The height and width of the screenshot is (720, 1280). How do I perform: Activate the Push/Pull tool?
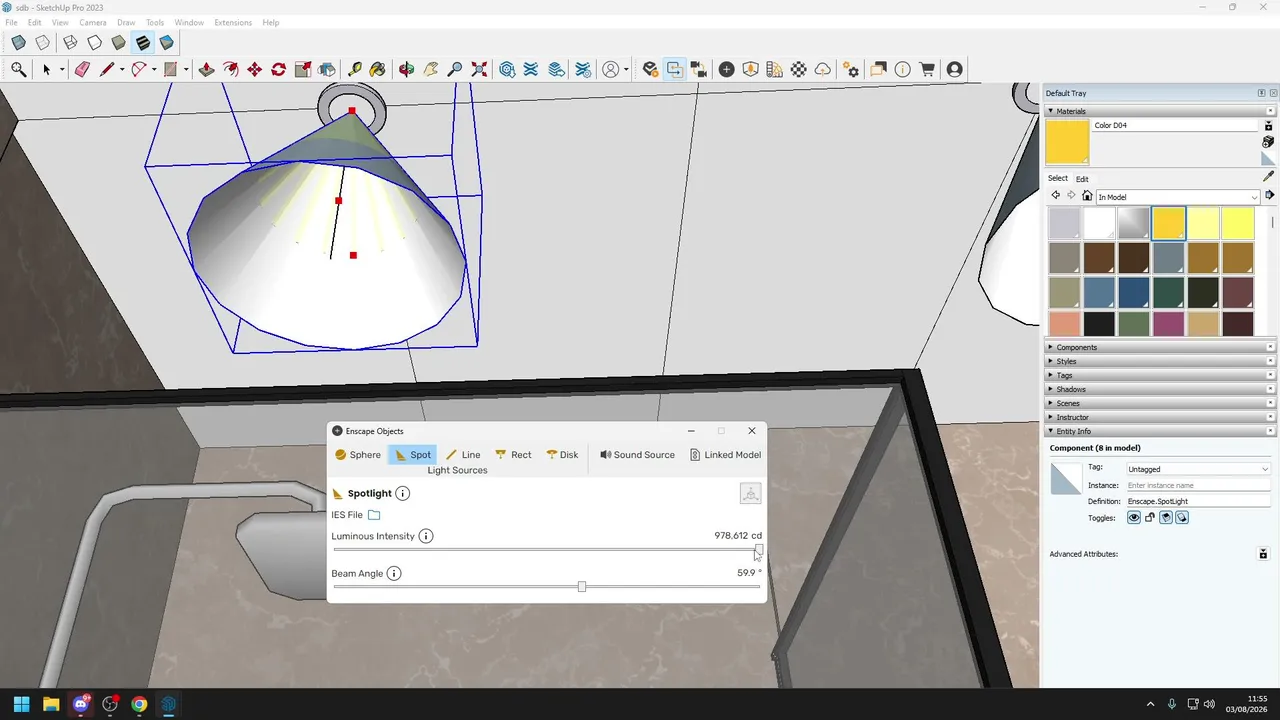click(206, 69)
